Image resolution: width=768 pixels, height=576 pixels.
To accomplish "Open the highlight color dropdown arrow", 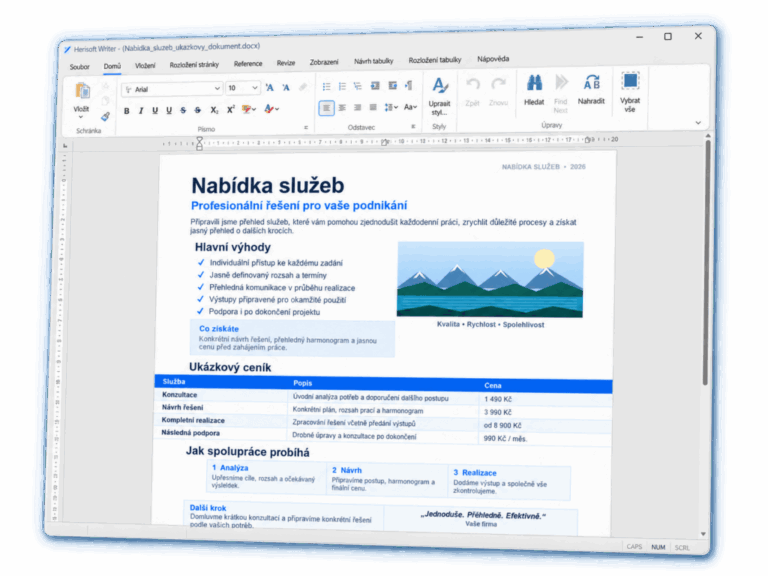I will [x=254, y=109].
